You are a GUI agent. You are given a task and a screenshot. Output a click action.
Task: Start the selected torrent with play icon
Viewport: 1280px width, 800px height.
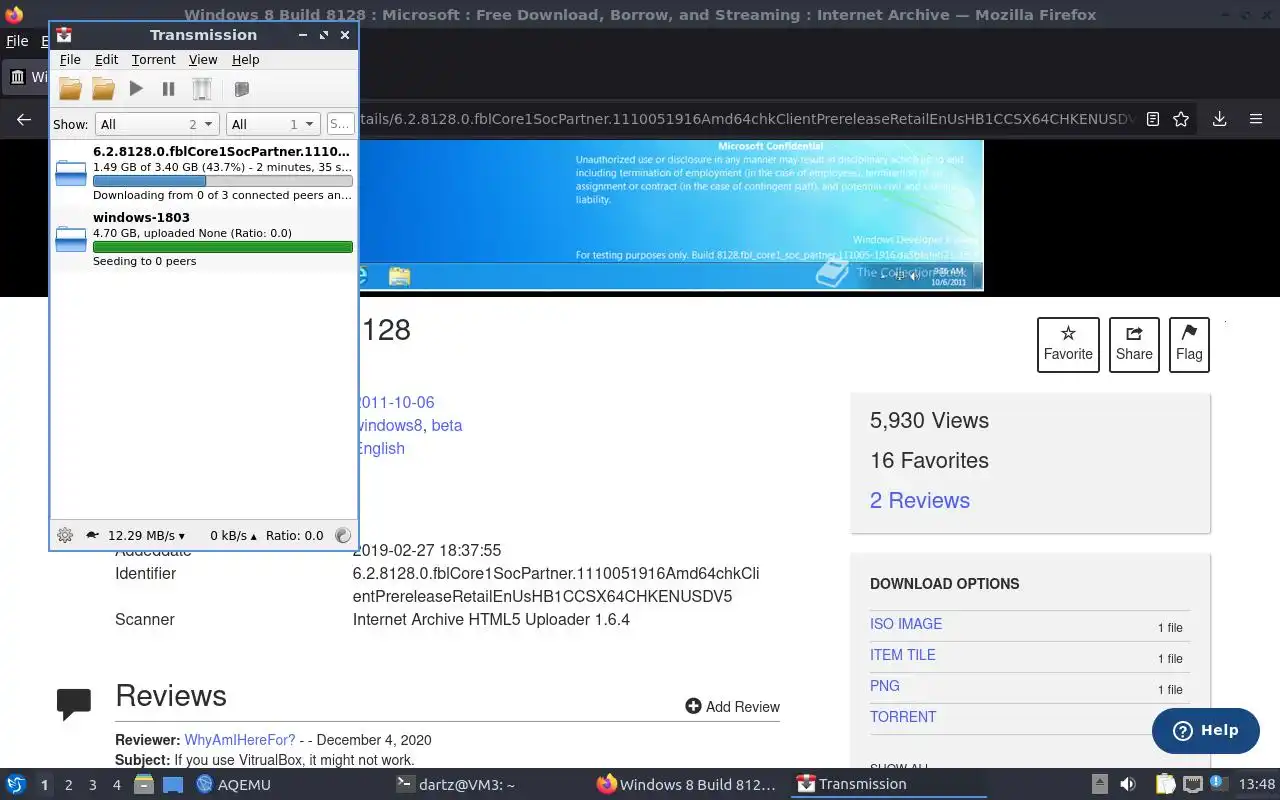pos(136,89)
